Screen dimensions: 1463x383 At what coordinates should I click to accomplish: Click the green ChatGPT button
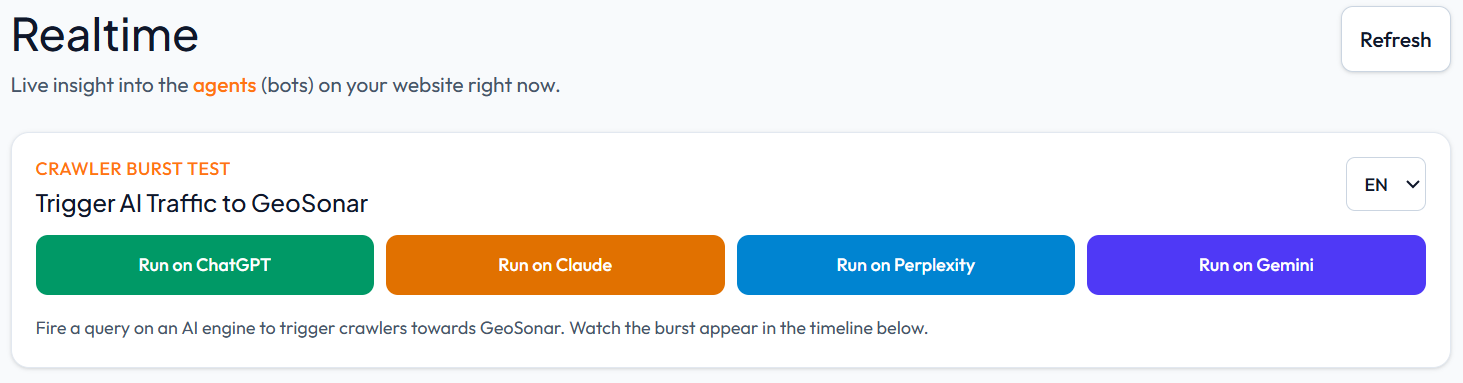click(x=205, y=265)
